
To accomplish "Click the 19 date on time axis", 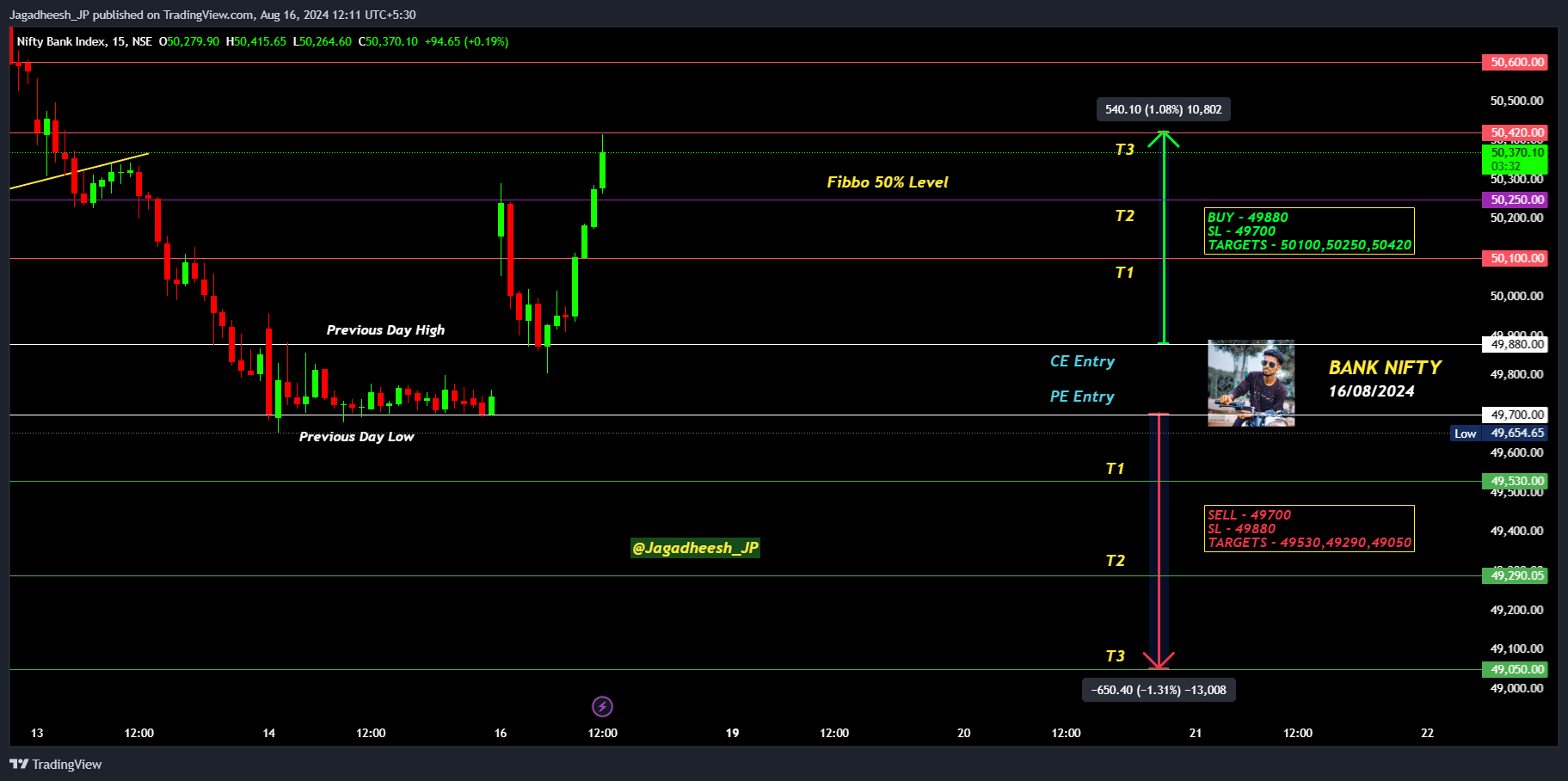I will point(732,733).
